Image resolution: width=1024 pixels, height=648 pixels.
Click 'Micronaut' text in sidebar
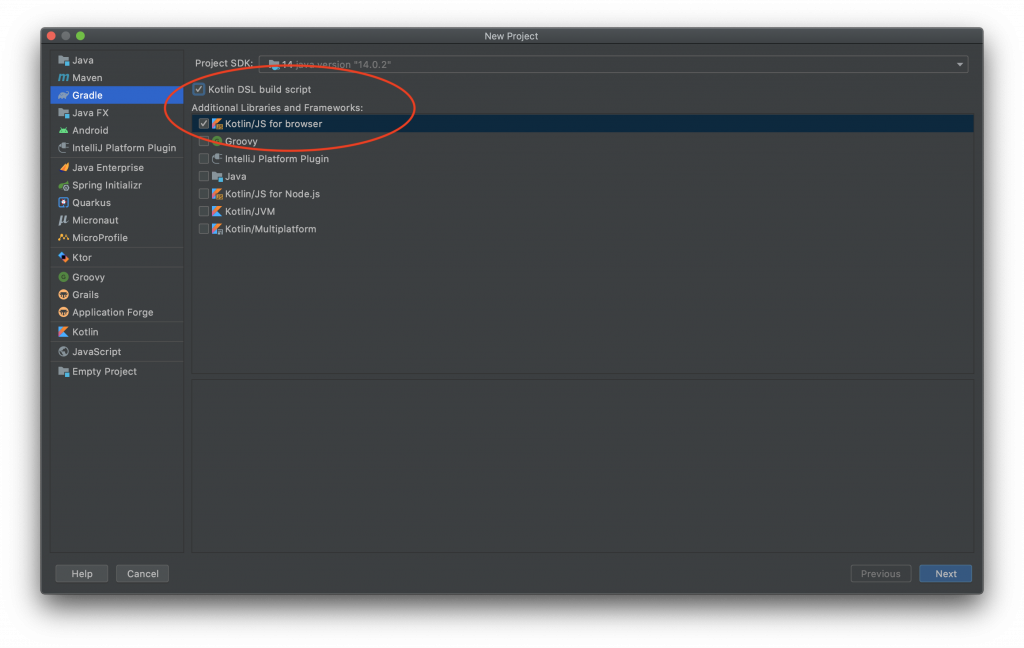pyautogui.click(x=95, y=221)
